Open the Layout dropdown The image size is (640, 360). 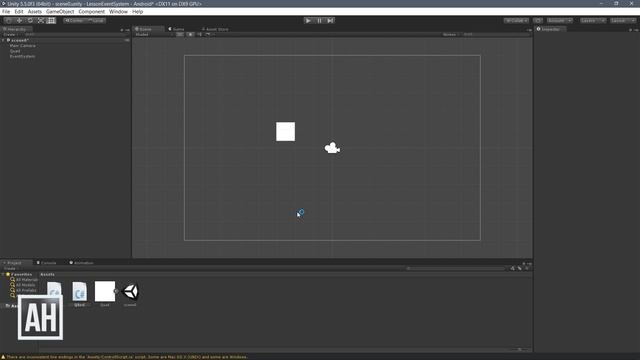[x=623, y=20]
